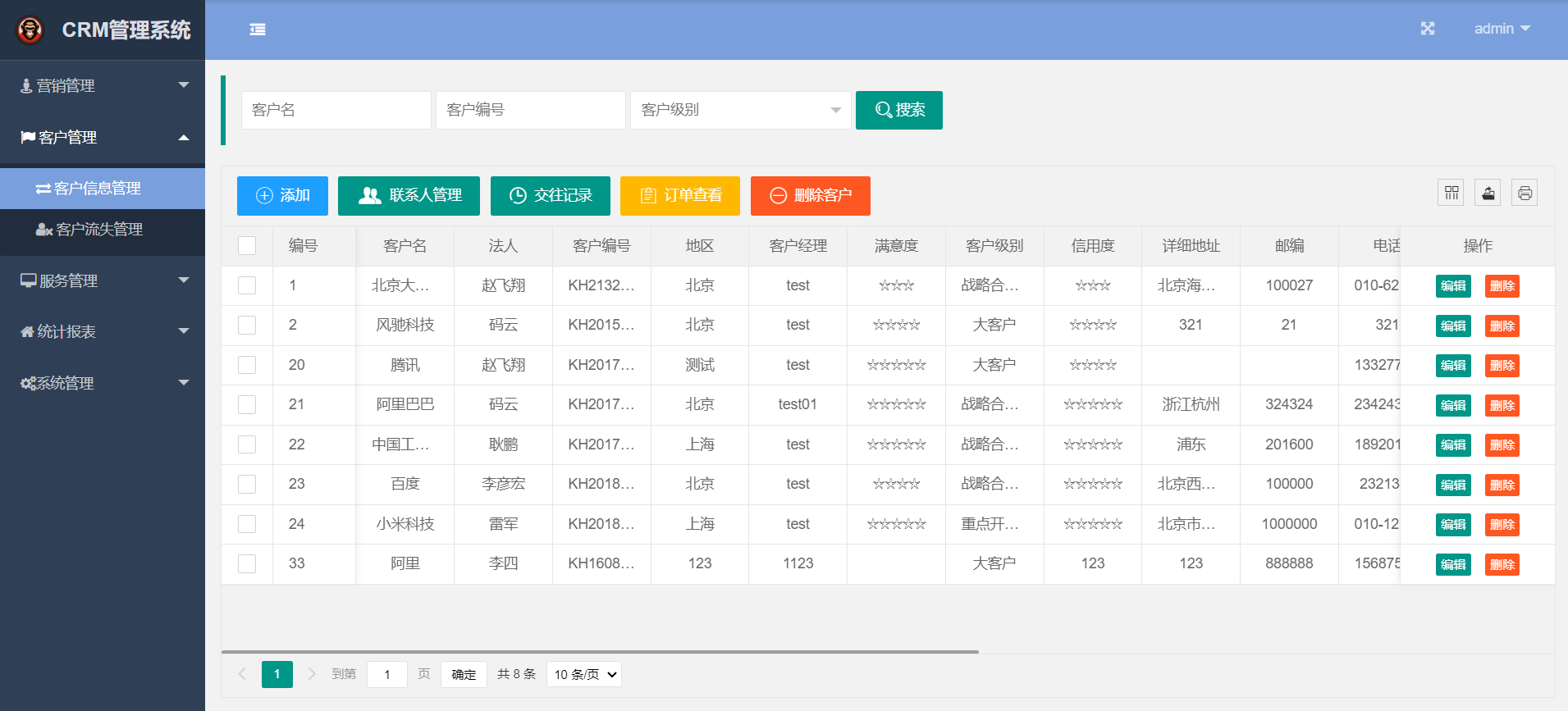Expand the 统计报表 sidebar menu
Screen dimensions: 1568x711
pos(103,331)
